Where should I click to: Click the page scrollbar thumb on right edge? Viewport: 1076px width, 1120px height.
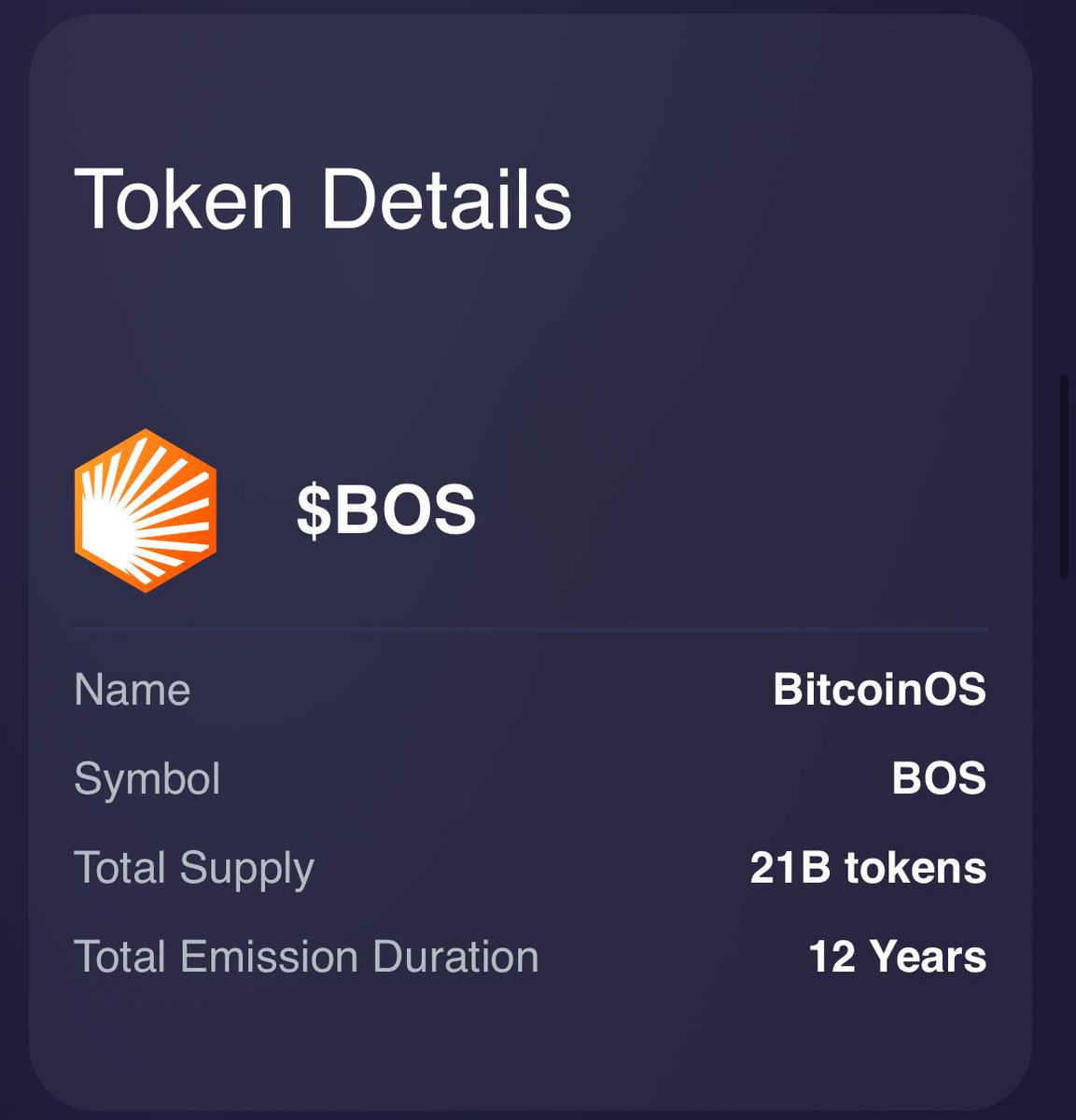coord(1066,478)
